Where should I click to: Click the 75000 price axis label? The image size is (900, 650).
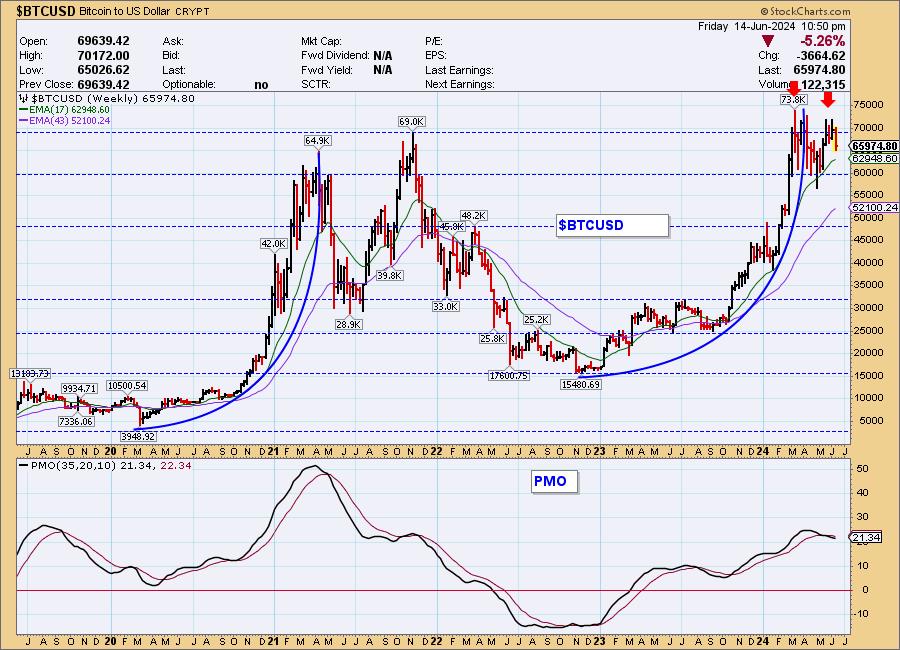[x=868, y=105]
